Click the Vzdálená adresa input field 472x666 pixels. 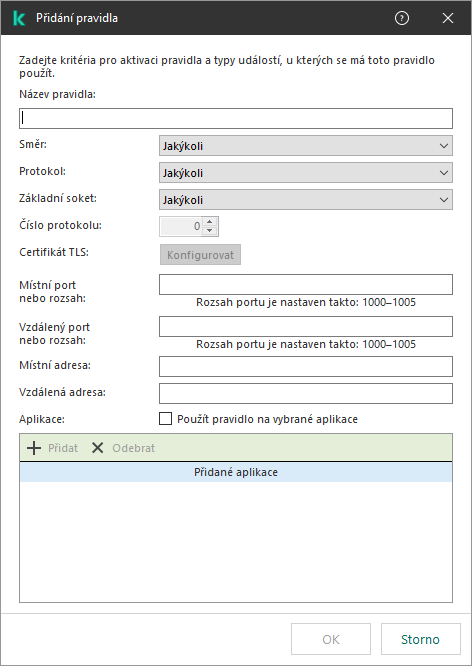[306, 393]
